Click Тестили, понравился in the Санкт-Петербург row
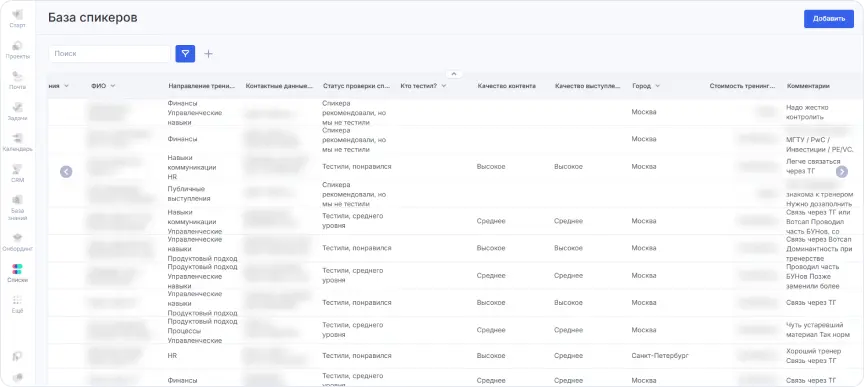This screenshot has width=864, height=387. (357, 356)
